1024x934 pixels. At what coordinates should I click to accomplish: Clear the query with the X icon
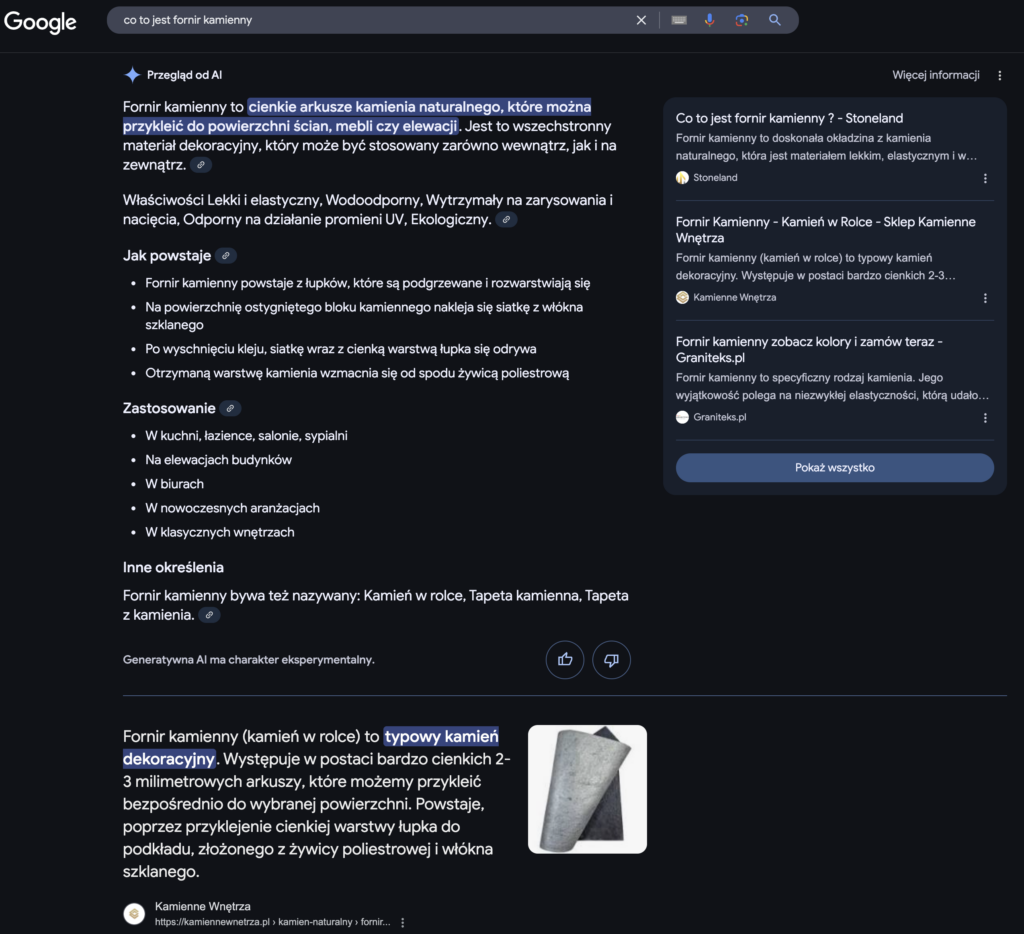click(x=641, y=19)
